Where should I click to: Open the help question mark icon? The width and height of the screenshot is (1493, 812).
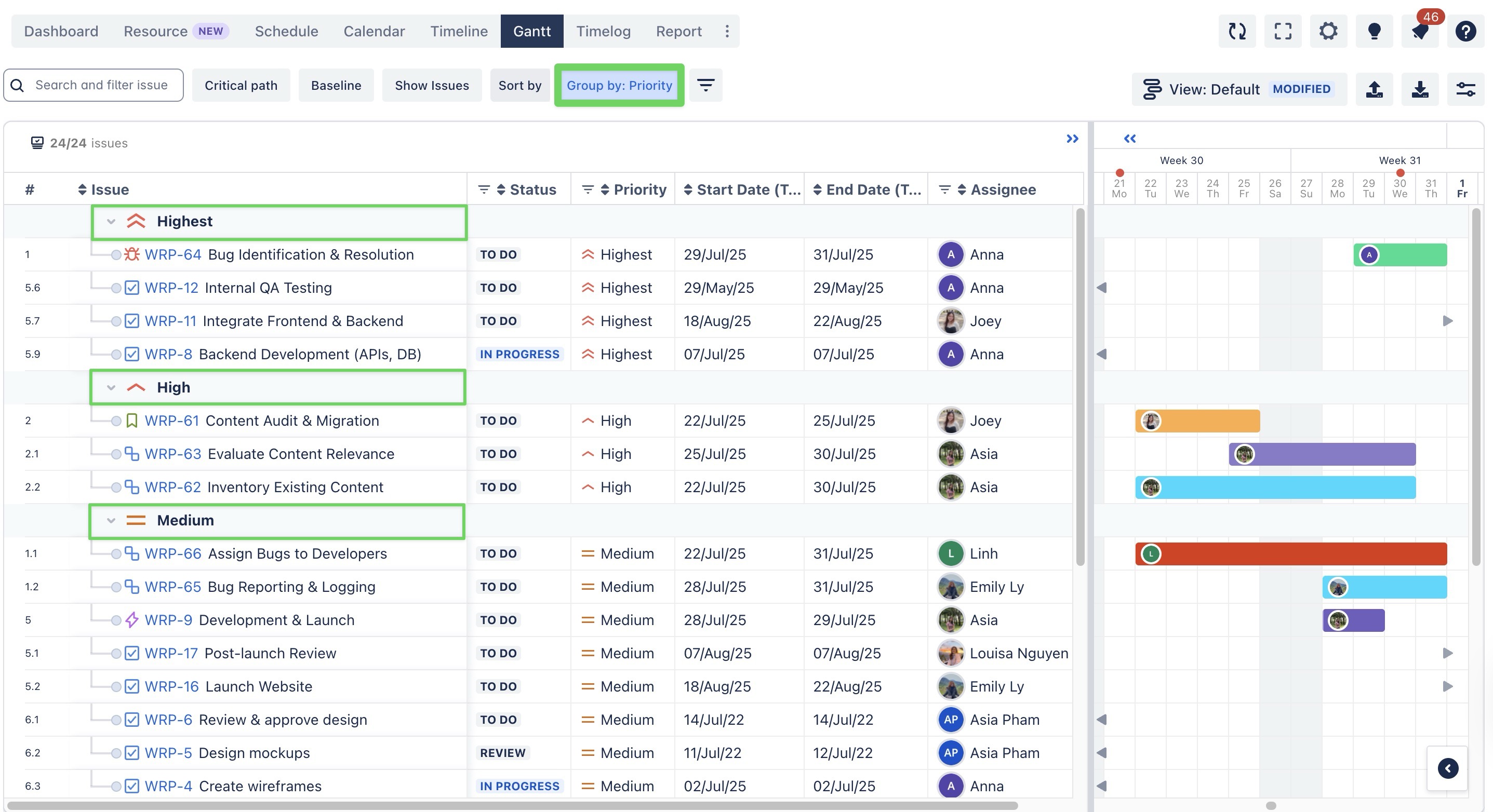(x=1465, y=31)
